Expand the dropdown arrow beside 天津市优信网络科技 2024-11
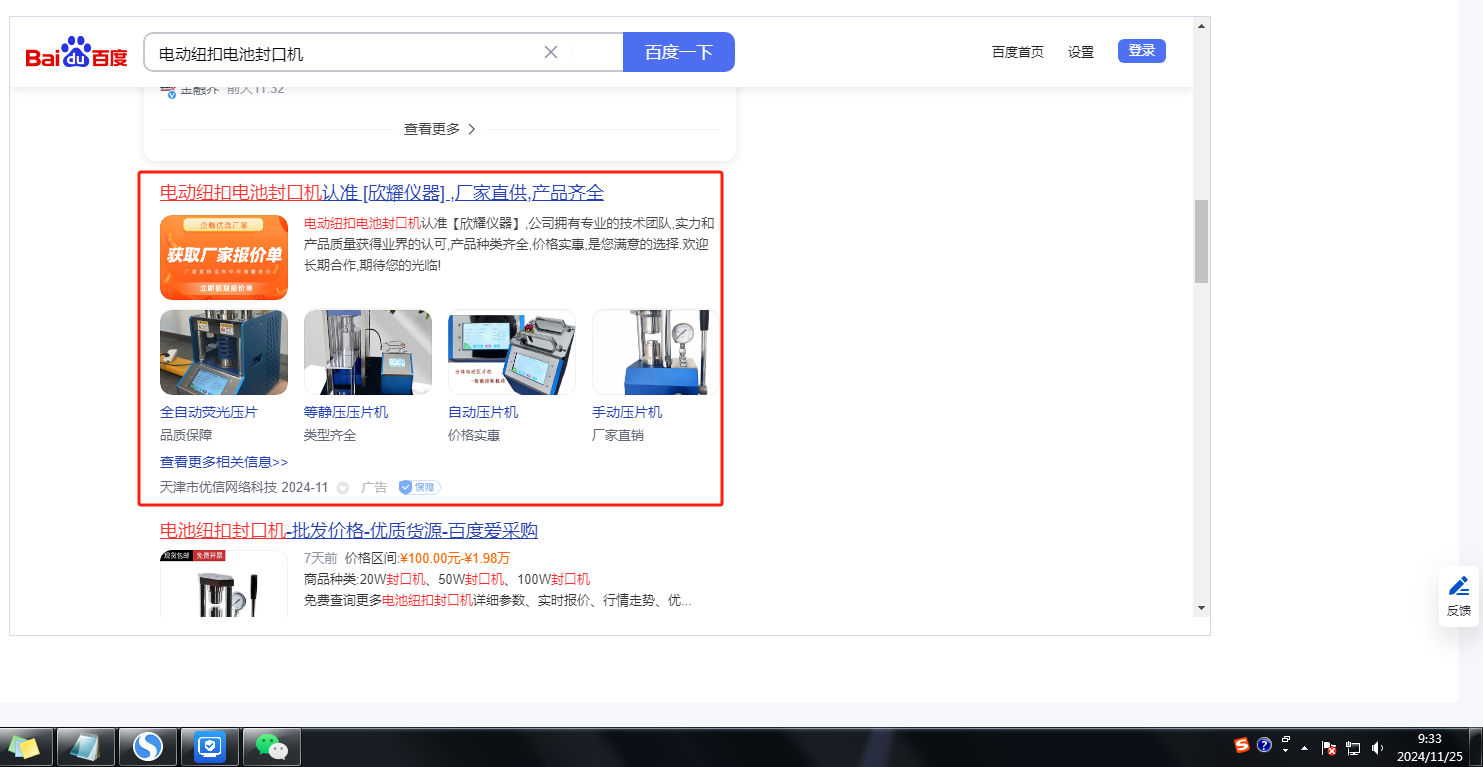The height and width of the screenshot is (767, 1483). [342, 488]
